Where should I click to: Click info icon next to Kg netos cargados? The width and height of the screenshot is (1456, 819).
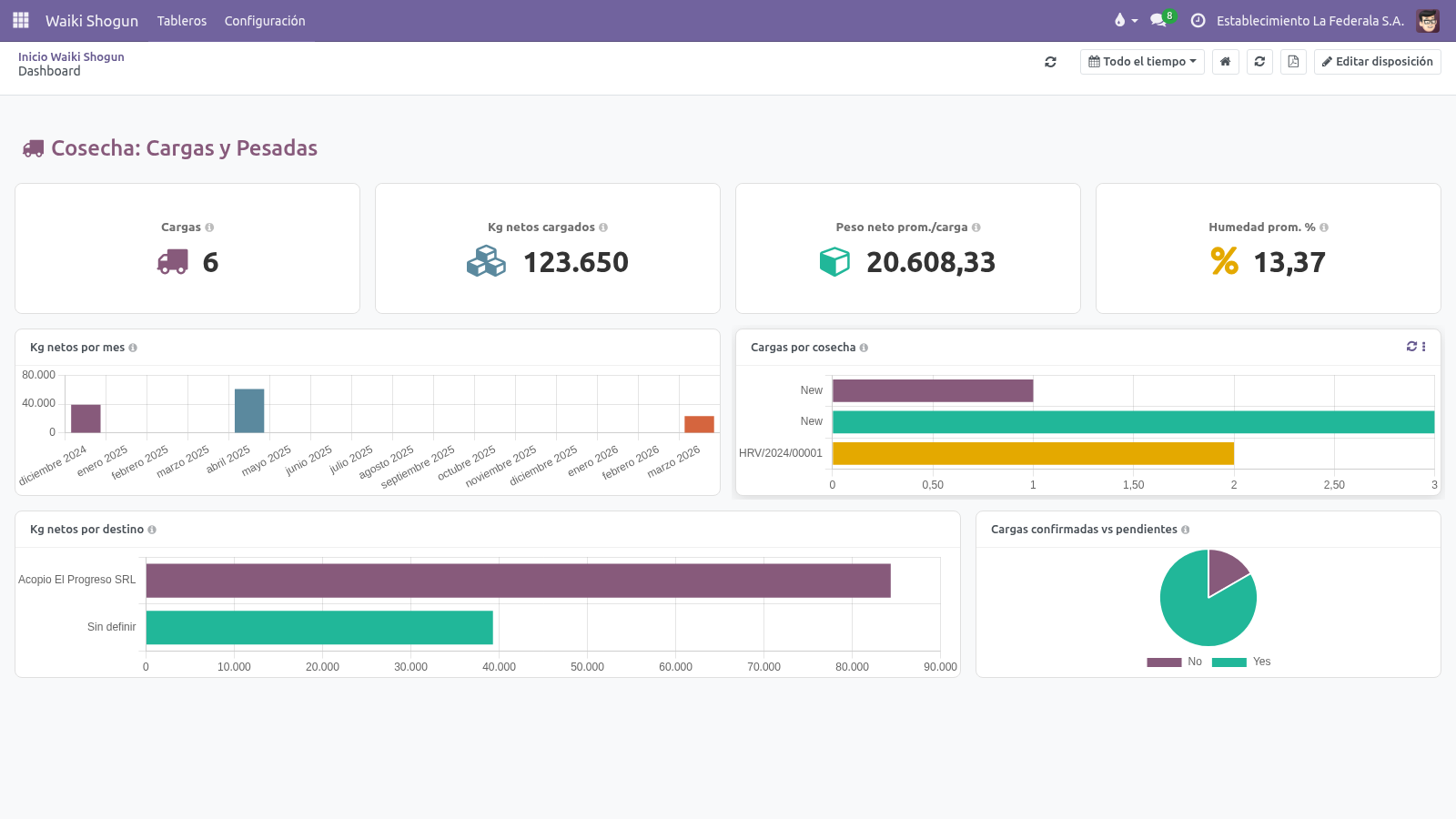pyautogui.click(x=603, y=227)
